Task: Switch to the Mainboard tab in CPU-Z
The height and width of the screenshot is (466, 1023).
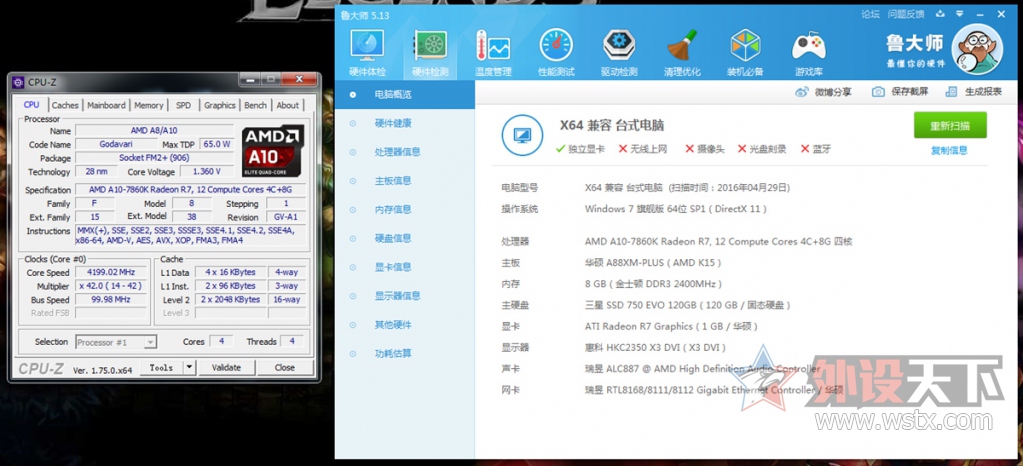Action: click(x=106, y=105)
